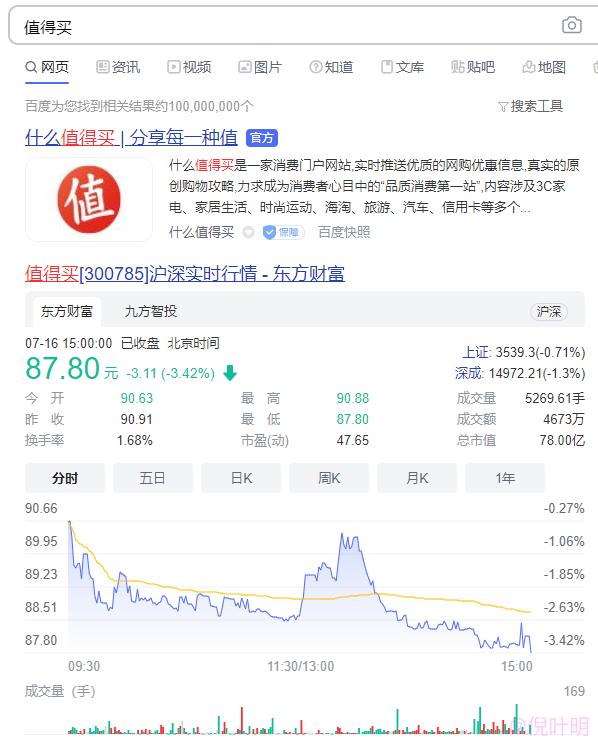Click the 市盈(动) value 47.65
Viewport: 598px width, 742px height.
[x=352, y=440]
